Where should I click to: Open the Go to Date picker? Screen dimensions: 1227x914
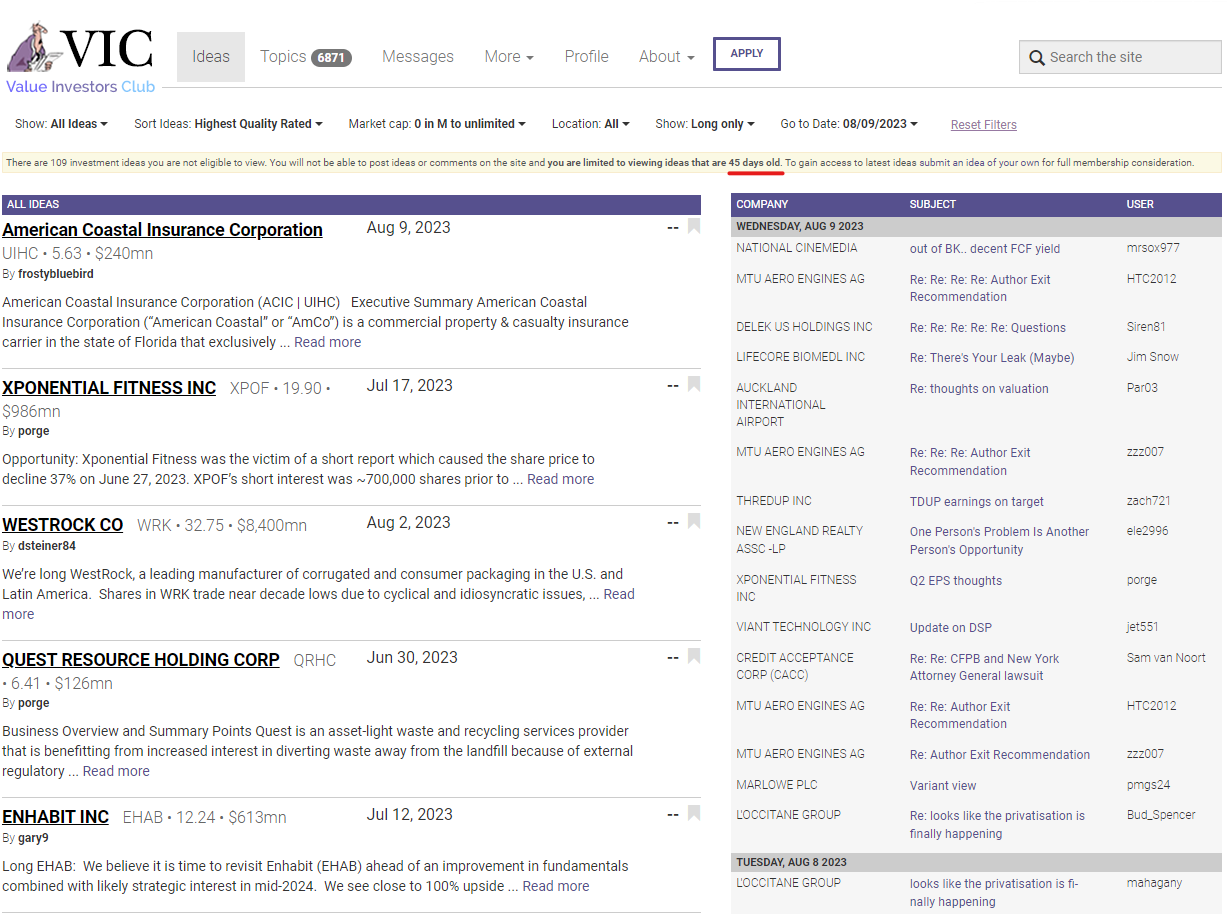pos(848,124)
